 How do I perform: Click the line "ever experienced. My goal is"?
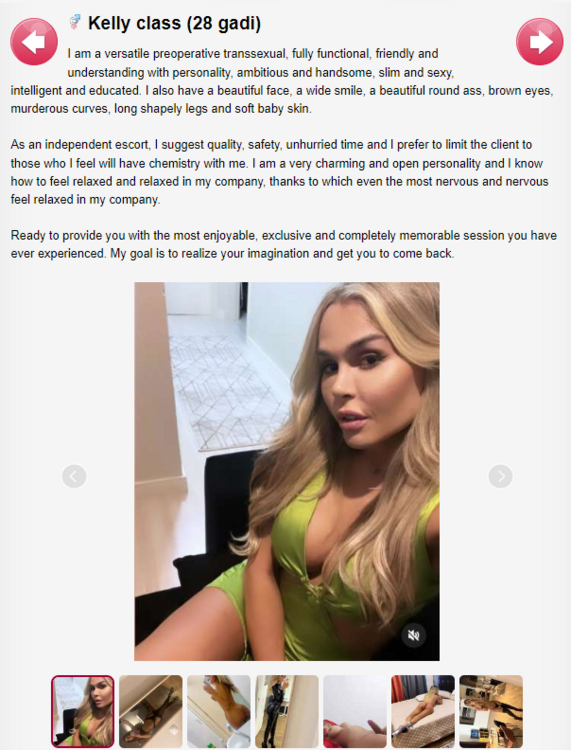pyautogui.click(x=232, y=253)
